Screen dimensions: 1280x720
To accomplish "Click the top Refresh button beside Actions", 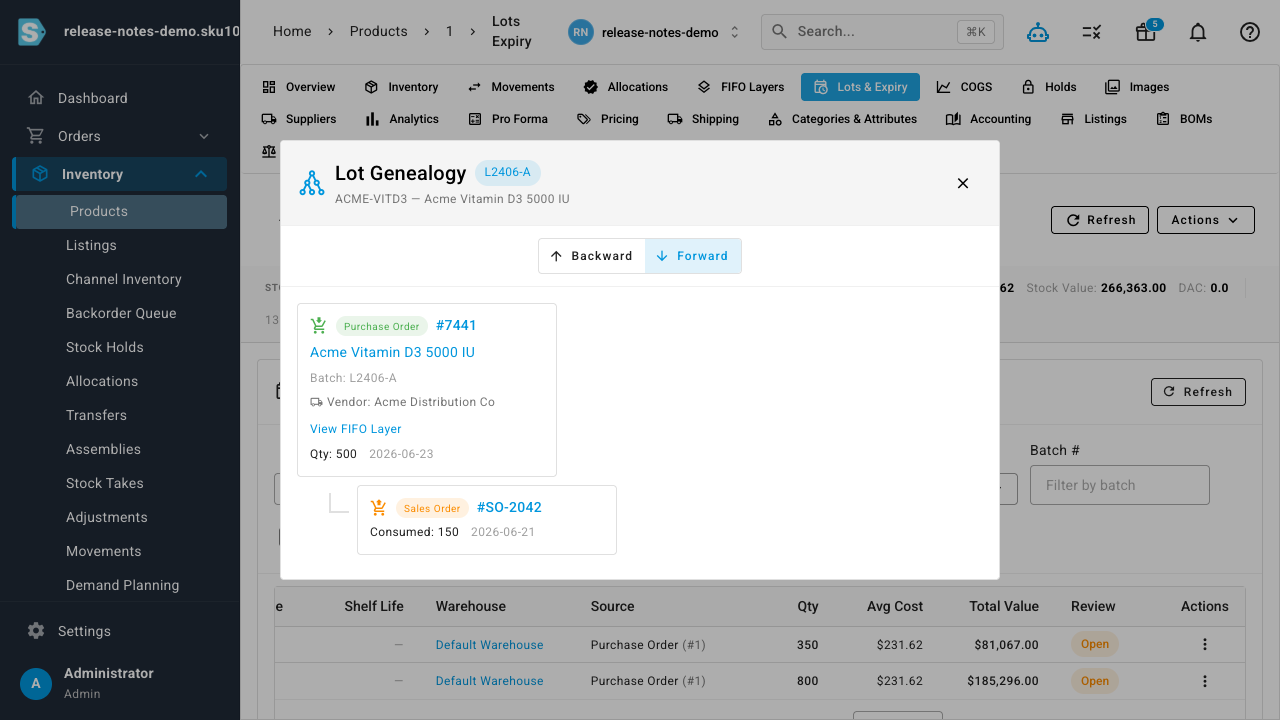I will (x=1101, y=220).
